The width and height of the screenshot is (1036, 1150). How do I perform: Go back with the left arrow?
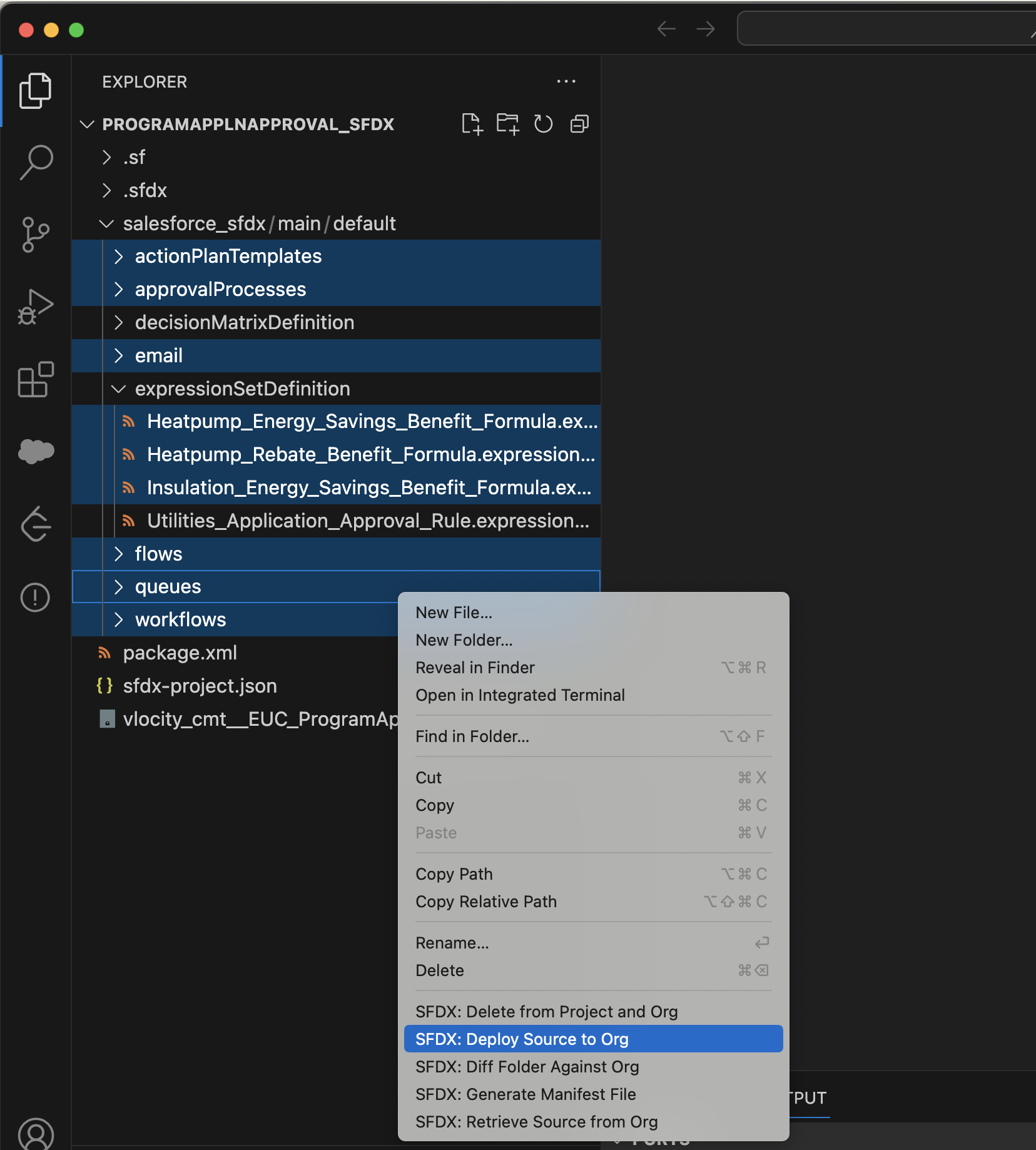click(666, 29)
